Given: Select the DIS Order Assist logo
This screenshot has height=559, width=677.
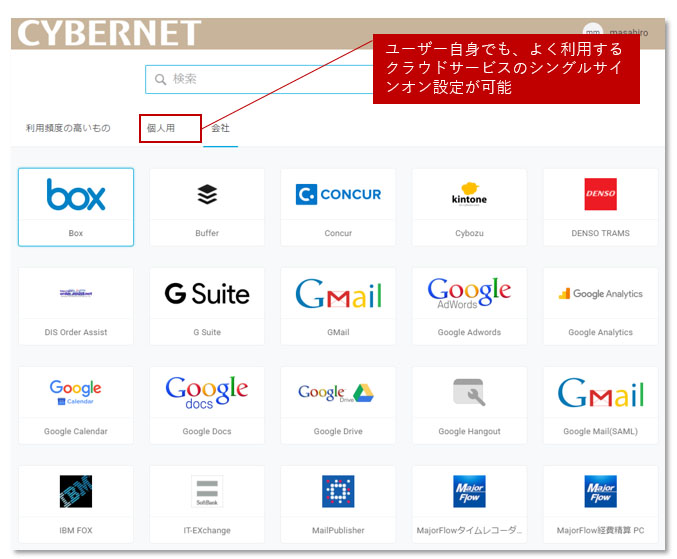Looking at the screenshot, I should coord(76,294).
